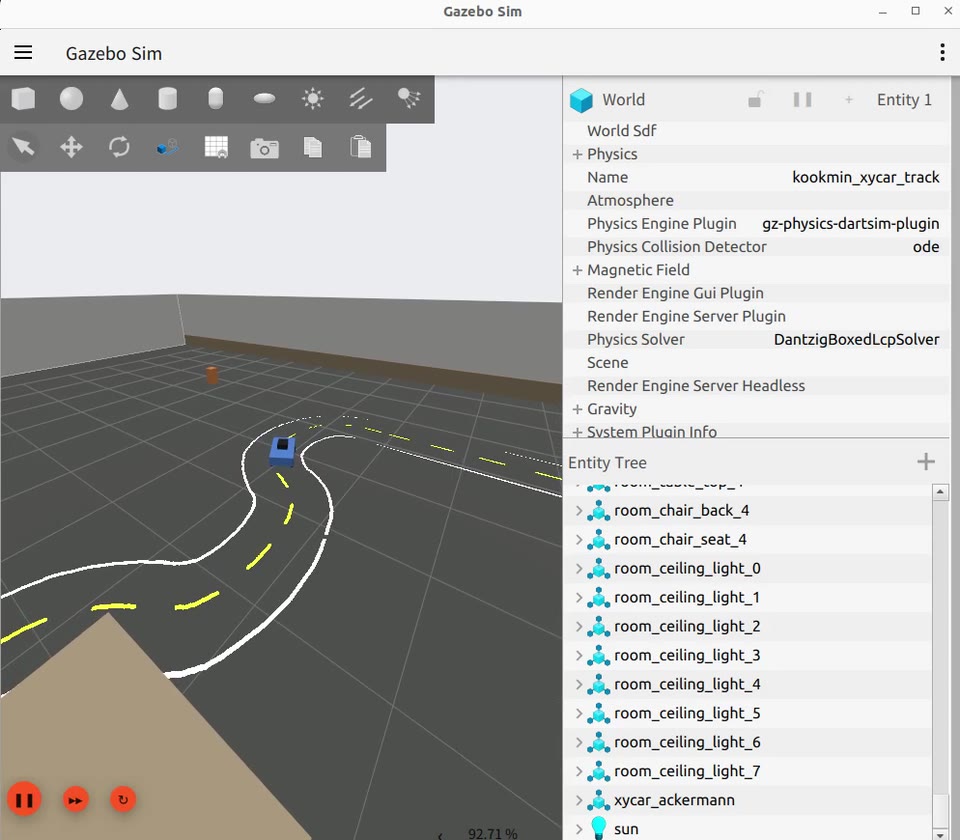Screen dimensions: 960x840
Task: Insert a sphere shape
Action: coord(71,99)
